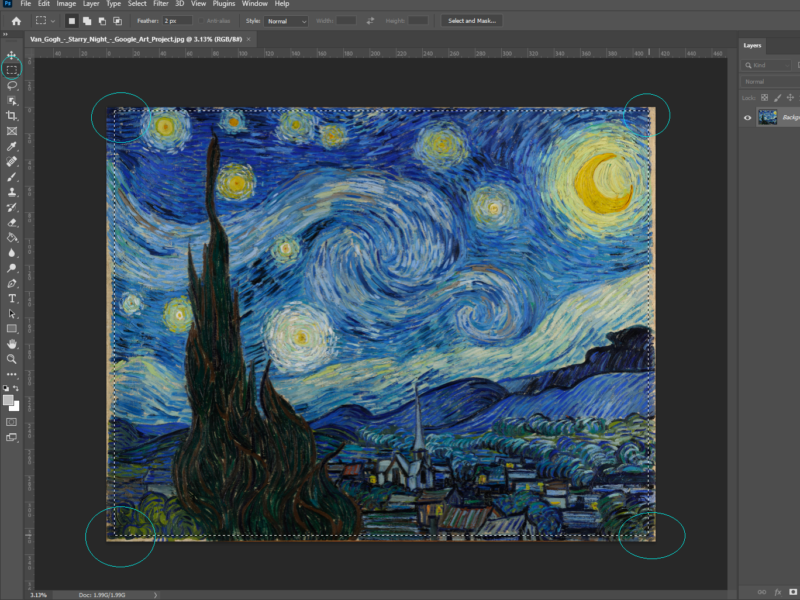Click the Home icon in options bar
This screenshot has width=800, height=600.
16,21
